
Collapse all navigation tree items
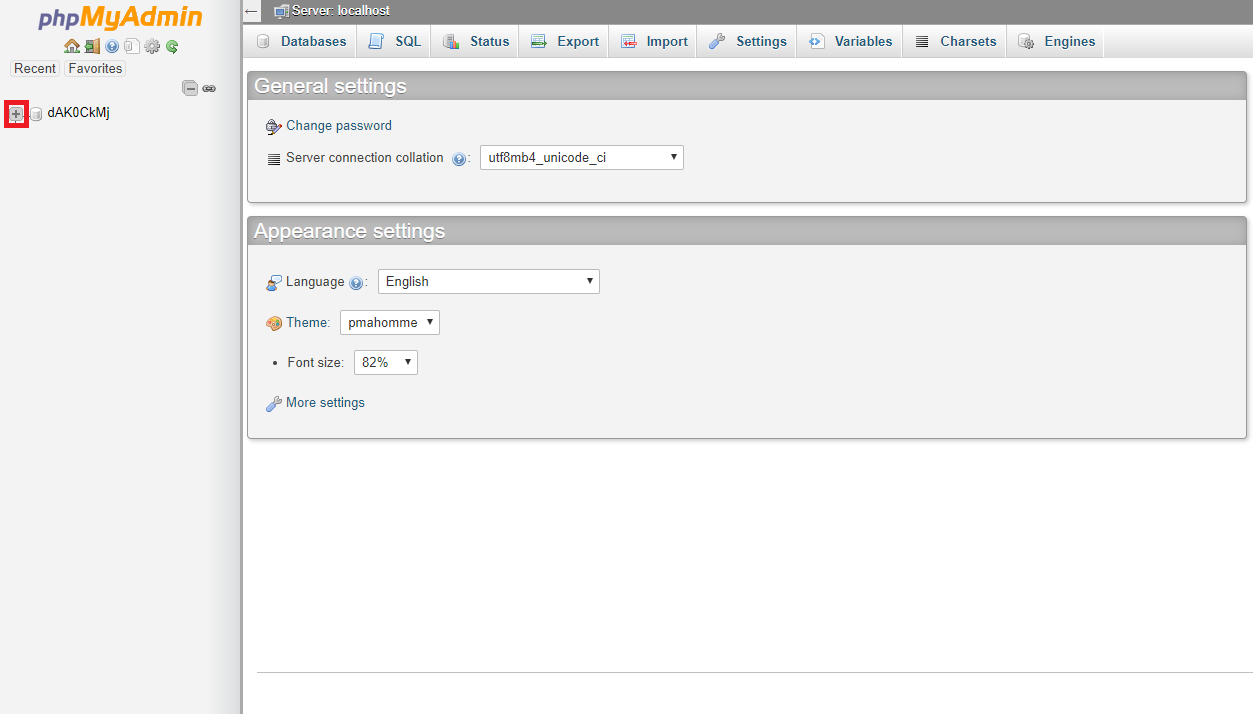190,88
